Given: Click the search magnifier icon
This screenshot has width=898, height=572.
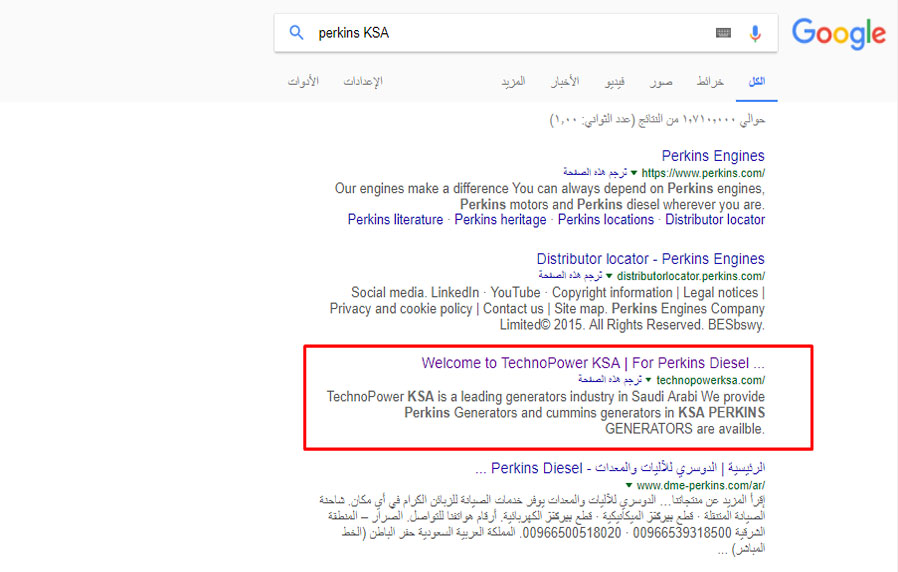Looking at the screenshot, I should [x=296, y=33].
